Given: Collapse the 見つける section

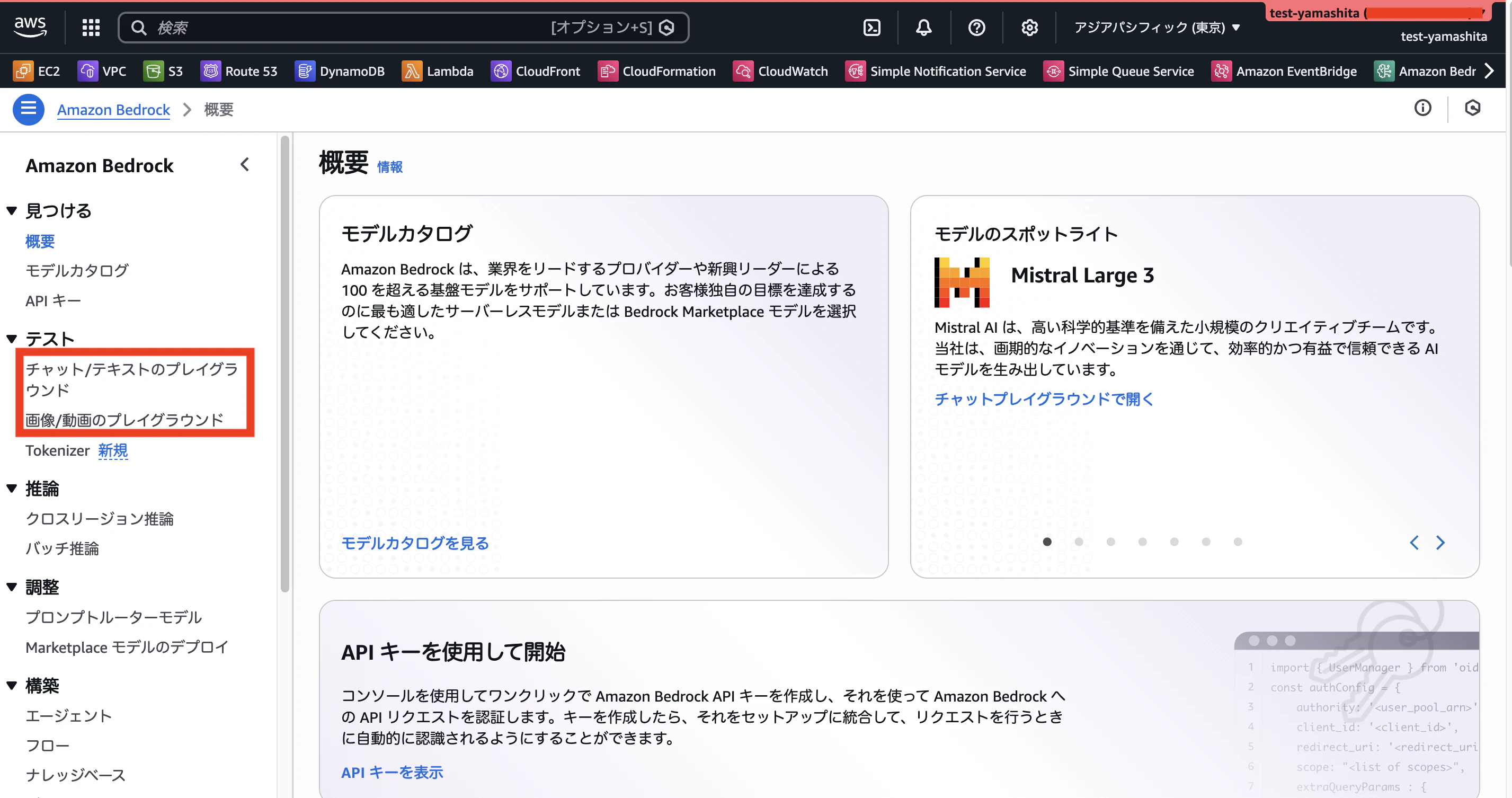Looking at the screenshot, I should click(11, 210).
